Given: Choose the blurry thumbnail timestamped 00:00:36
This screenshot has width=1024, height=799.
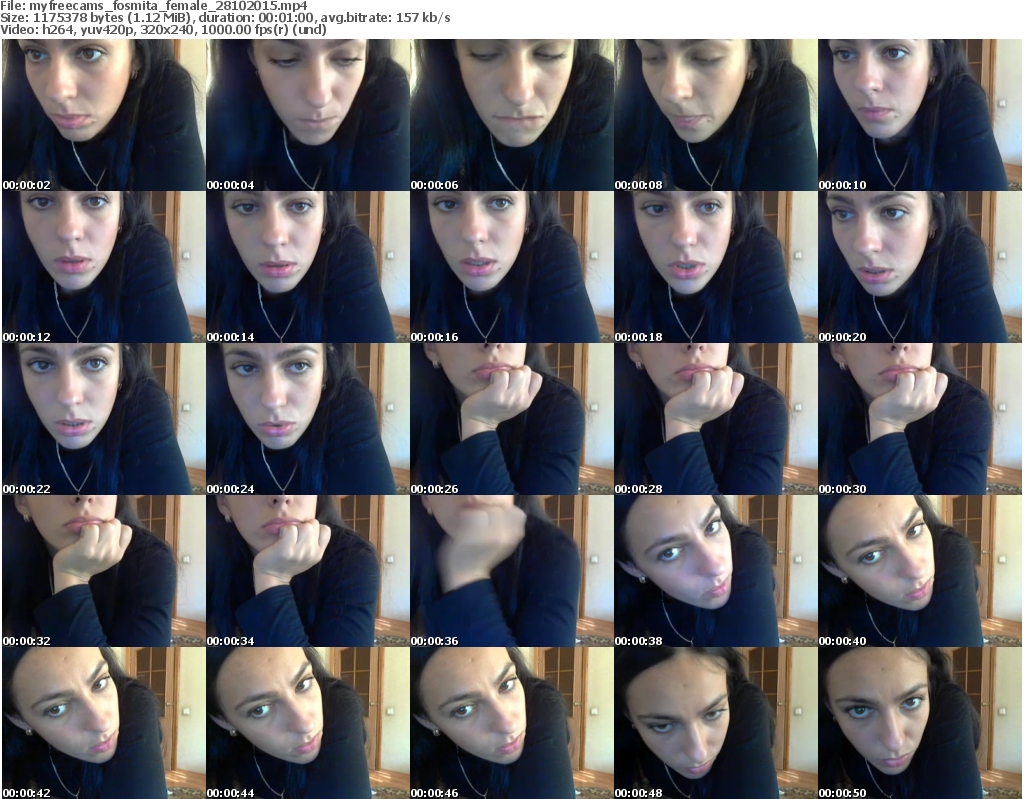Looking at the screenshot, I should coord(511,571).
